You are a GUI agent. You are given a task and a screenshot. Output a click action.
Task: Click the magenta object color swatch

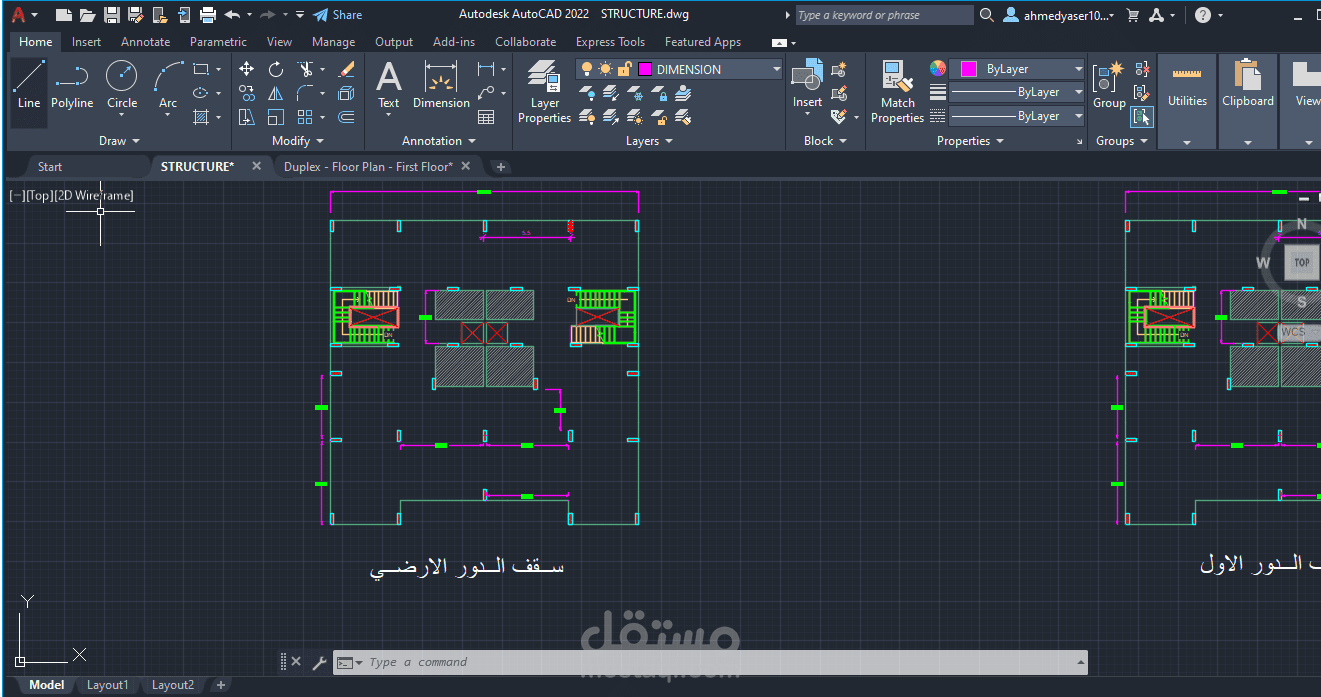coord(968,69)
